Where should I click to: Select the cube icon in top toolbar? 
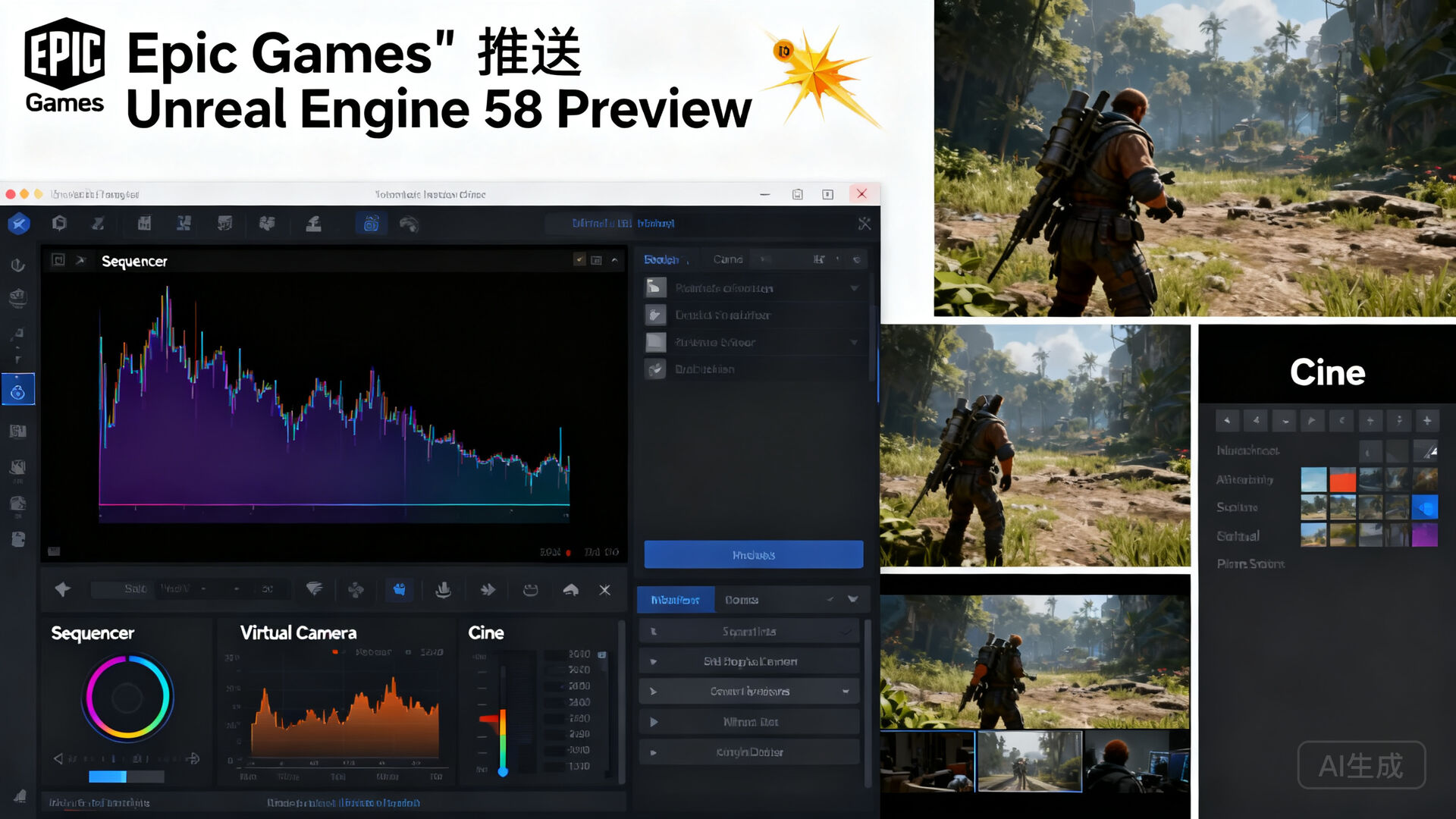click(x=59, y=223)
